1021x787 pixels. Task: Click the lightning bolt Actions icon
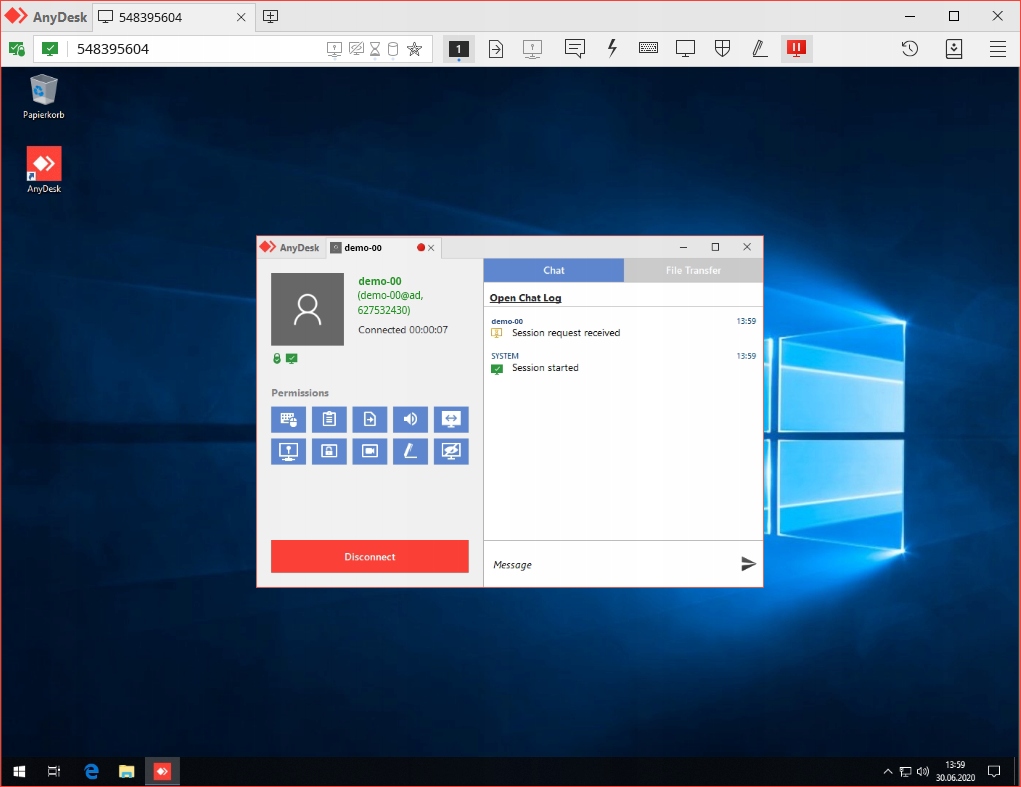612,48
